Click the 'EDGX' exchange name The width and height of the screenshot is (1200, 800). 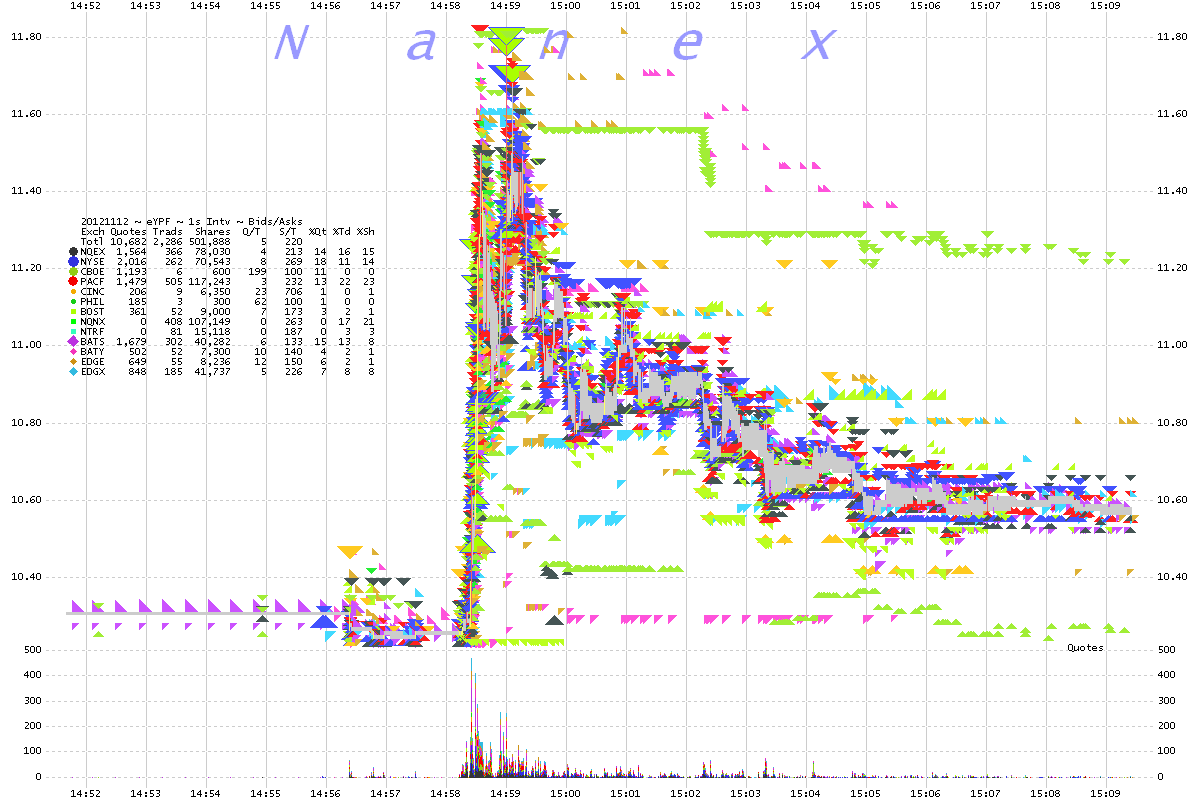92,371
